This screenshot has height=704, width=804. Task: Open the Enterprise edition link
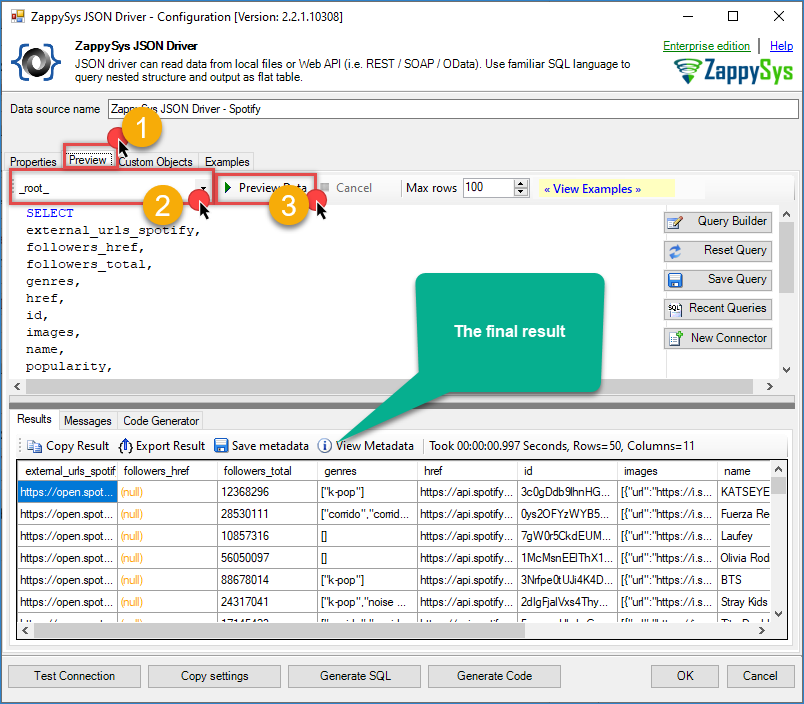(706, 46)
